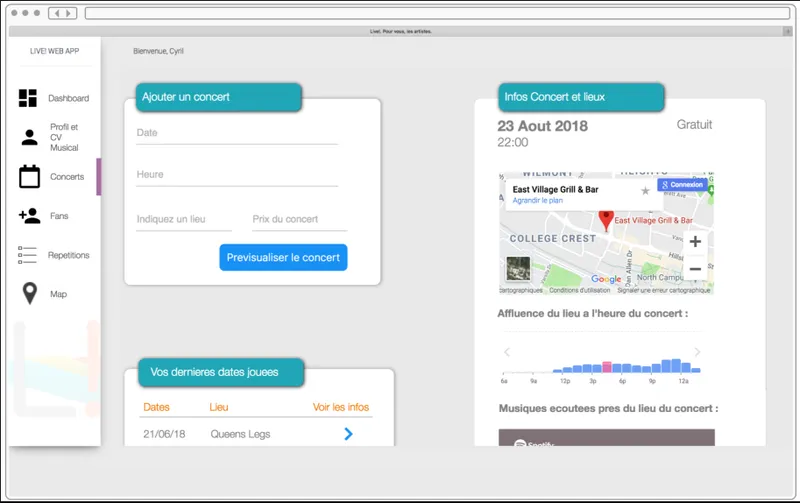This screenshot has height=503, width=800.
Task: Click the Lieu column header
Action: pos(218,407)
